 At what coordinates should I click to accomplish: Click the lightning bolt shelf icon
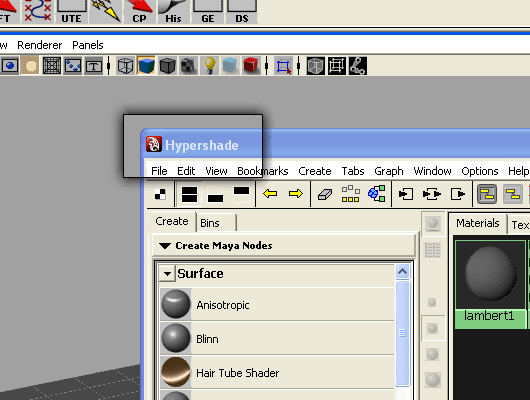105,11
